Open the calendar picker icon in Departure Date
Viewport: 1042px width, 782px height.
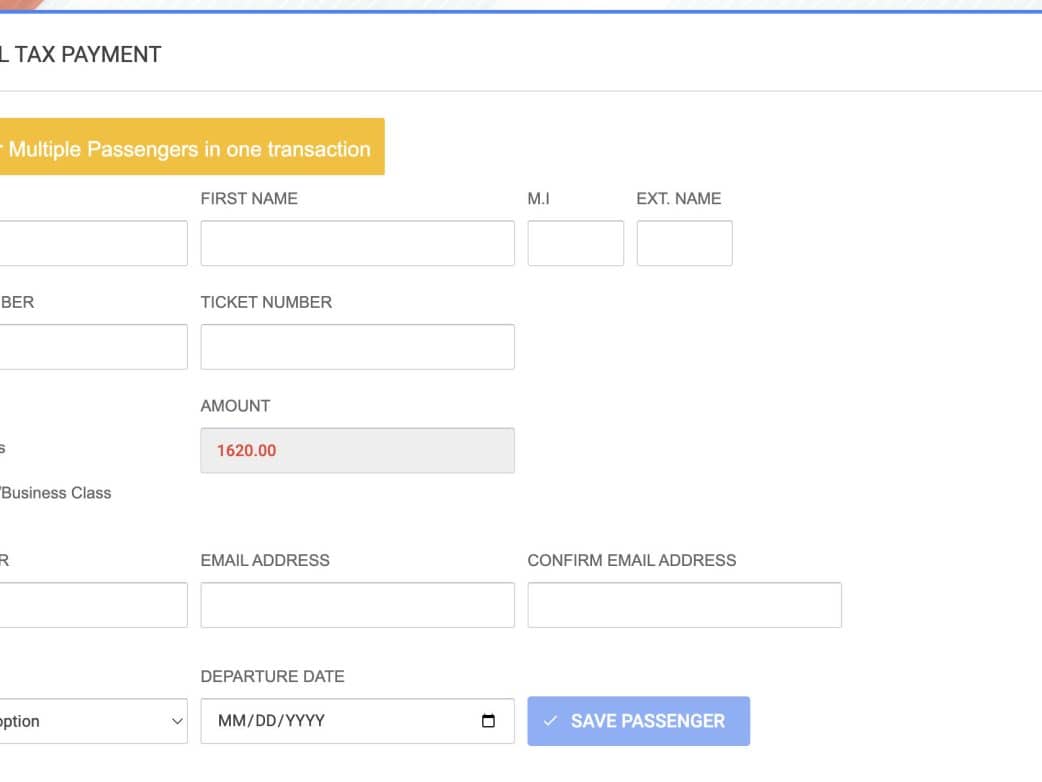pyautogui.click(x=488, y=721)
